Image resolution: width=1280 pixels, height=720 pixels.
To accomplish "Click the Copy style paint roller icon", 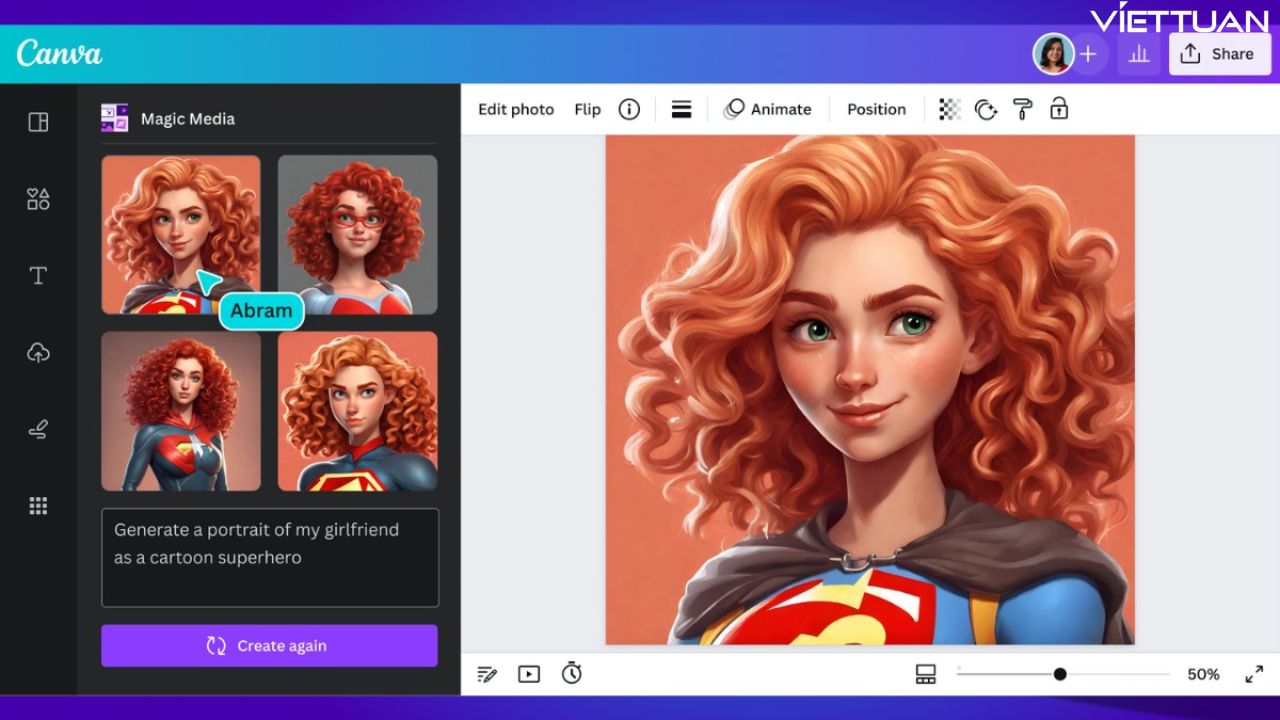I will [1022, 110].
